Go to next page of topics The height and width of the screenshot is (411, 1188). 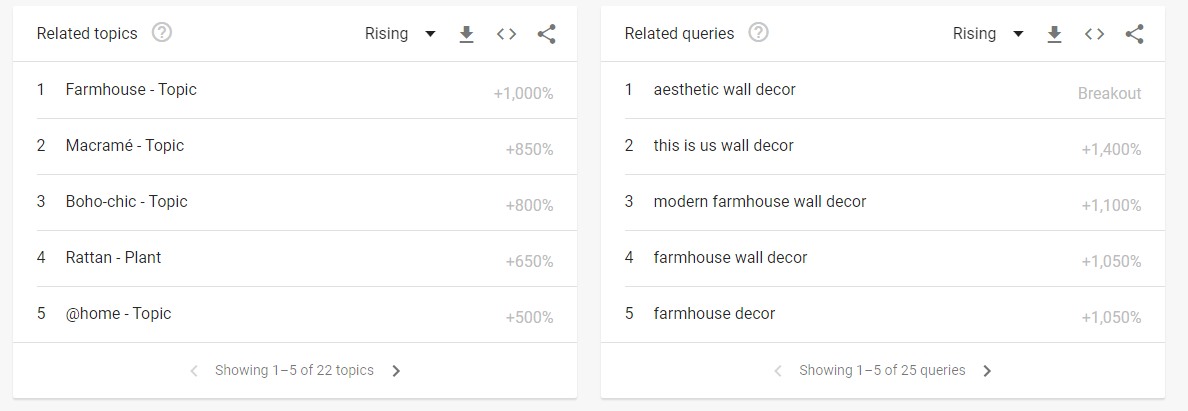coord(396,371)
